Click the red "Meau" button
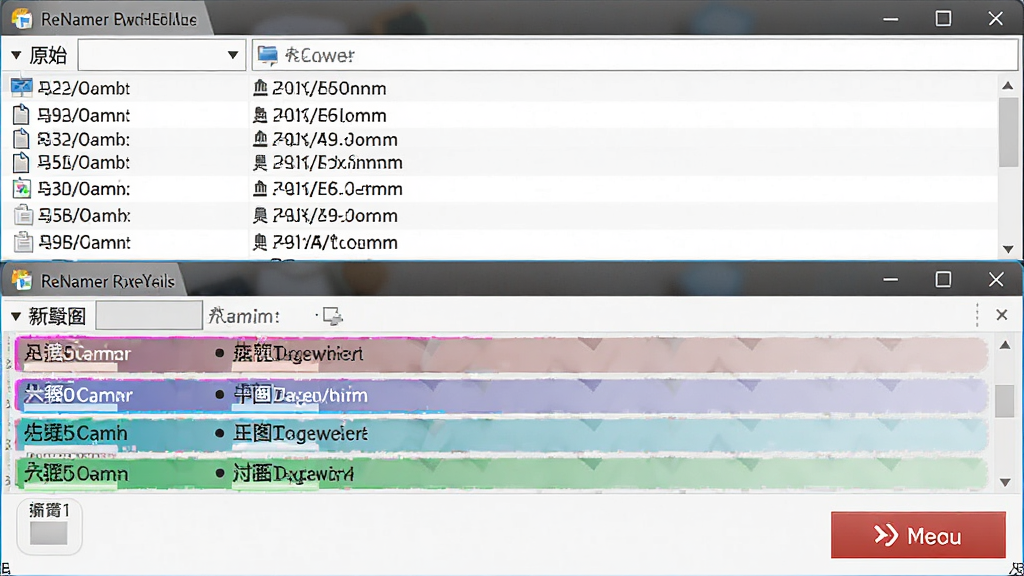Screen dimensions: 1024x576 tap(918, 535)
